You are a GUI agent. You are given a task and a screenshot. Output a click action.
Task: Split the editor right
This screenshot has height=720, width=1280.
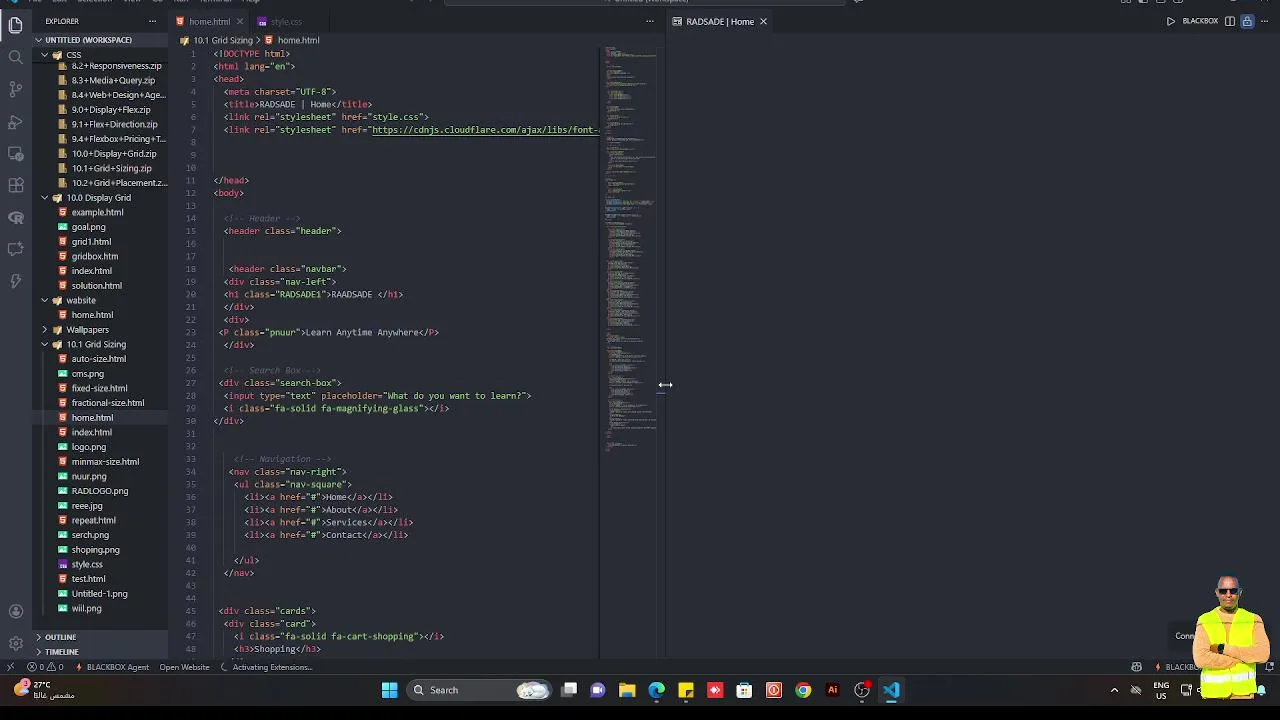(1230, 21)
